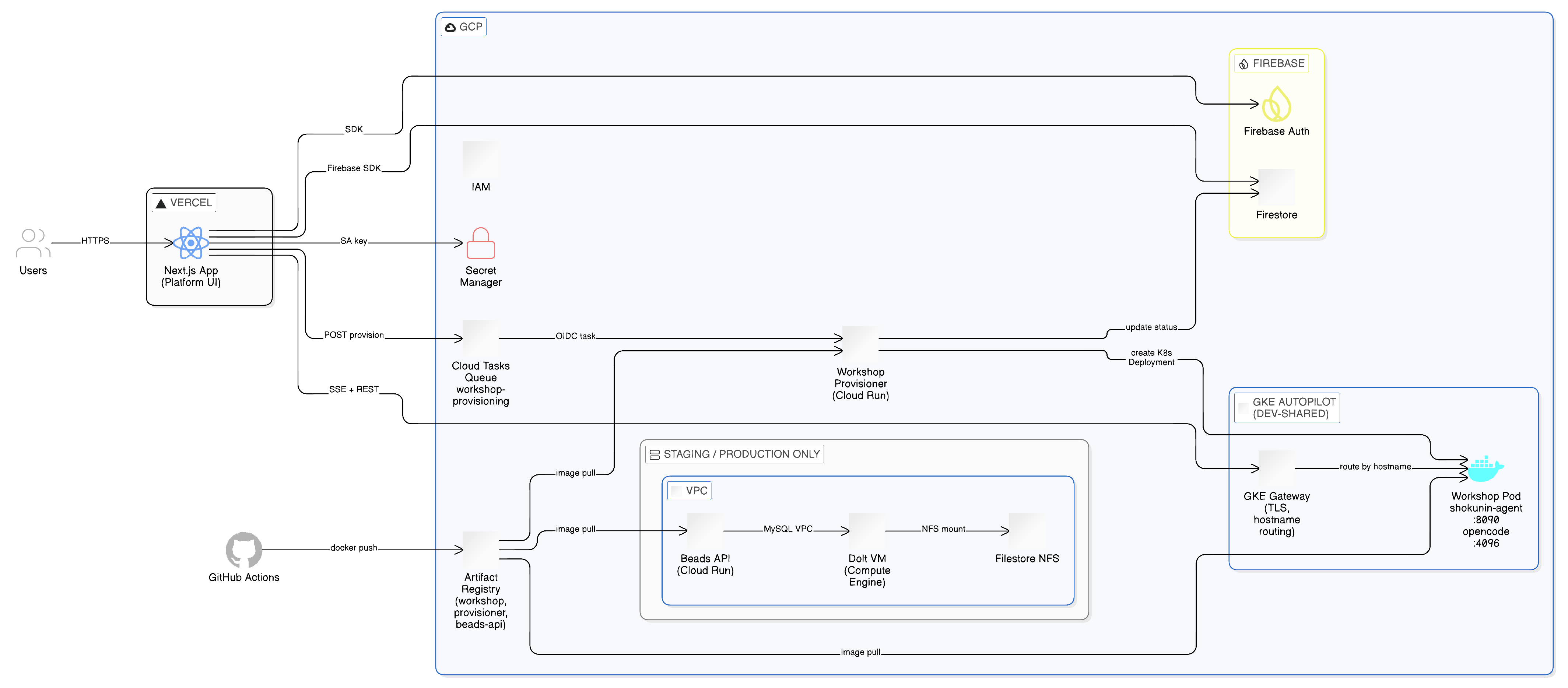This screenshot has height=688, width=1568.
Task: Click the Artifact Registry node icon
Action: (480, 549)
